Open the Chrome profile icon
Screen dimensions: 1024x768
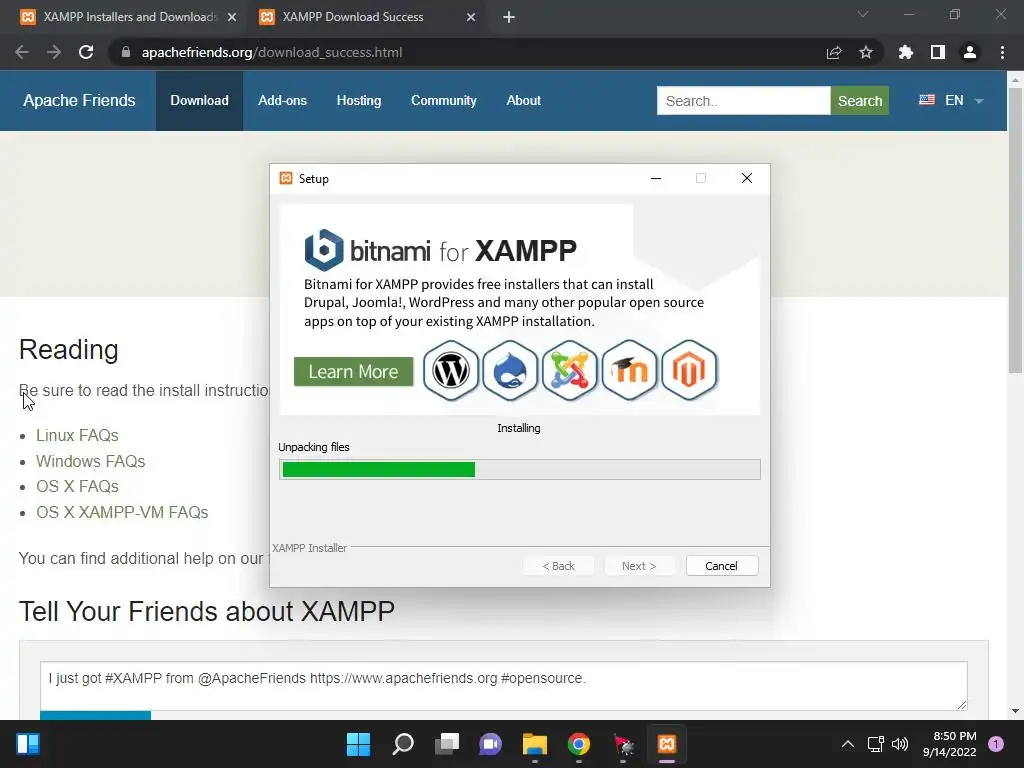pyautogui.click(x=970, y=52)
